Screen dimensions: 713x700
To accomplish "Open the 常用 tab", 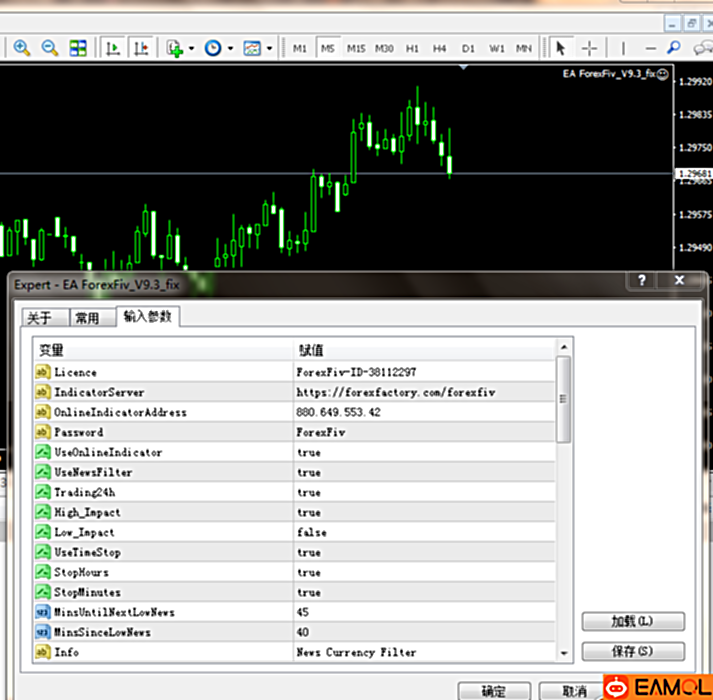I will pos(88,318).
